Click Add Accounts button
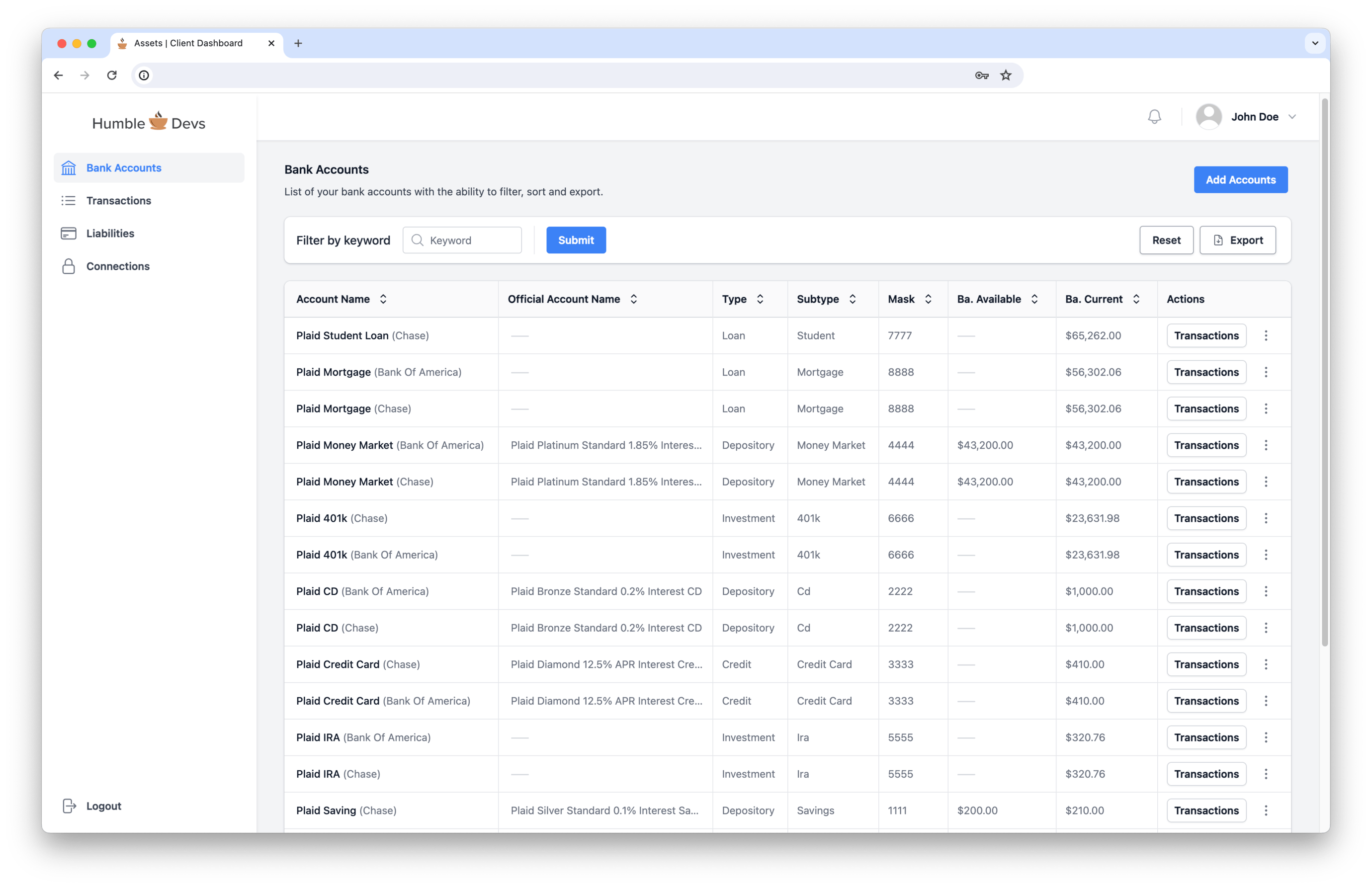The width and height of the screenshot is (1372, 888). click(1241, 180)
